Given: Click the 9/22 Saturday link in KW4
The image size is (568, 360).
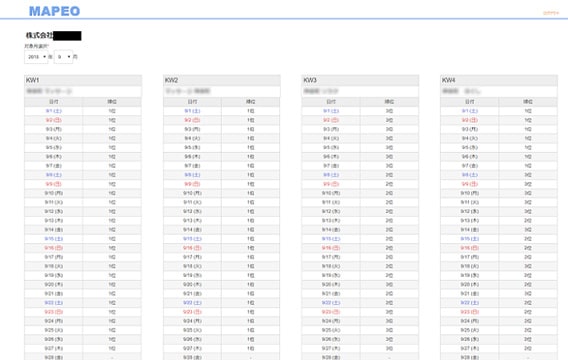Looking at the screenshot, I should click(470, 302).
